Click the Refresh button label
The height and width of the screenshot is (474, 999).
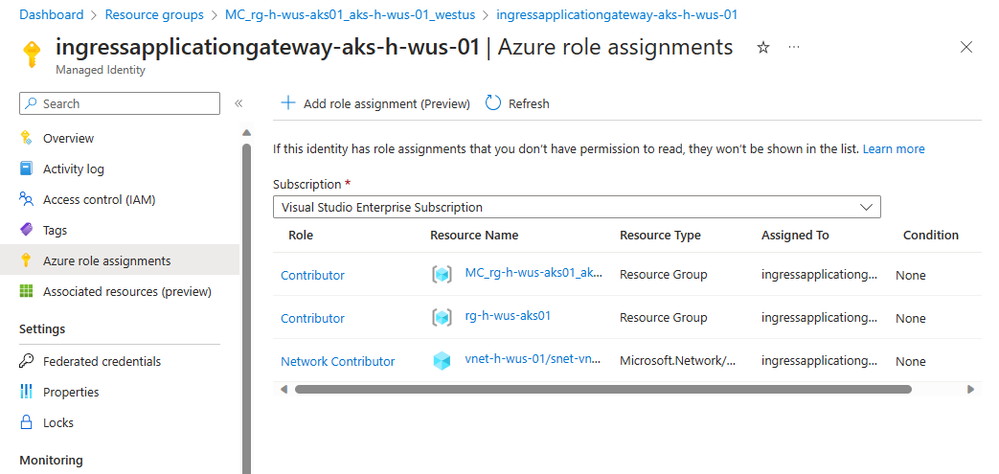point(529,103)
